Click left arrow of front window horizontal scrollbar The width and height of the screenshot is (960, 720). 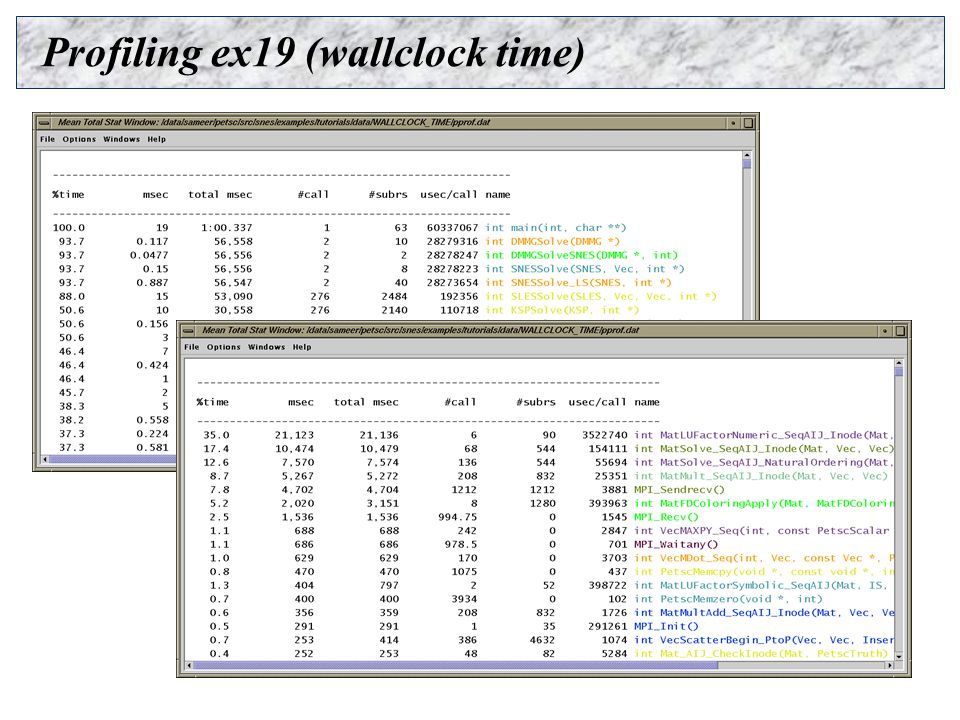click(x=189, y=665)
